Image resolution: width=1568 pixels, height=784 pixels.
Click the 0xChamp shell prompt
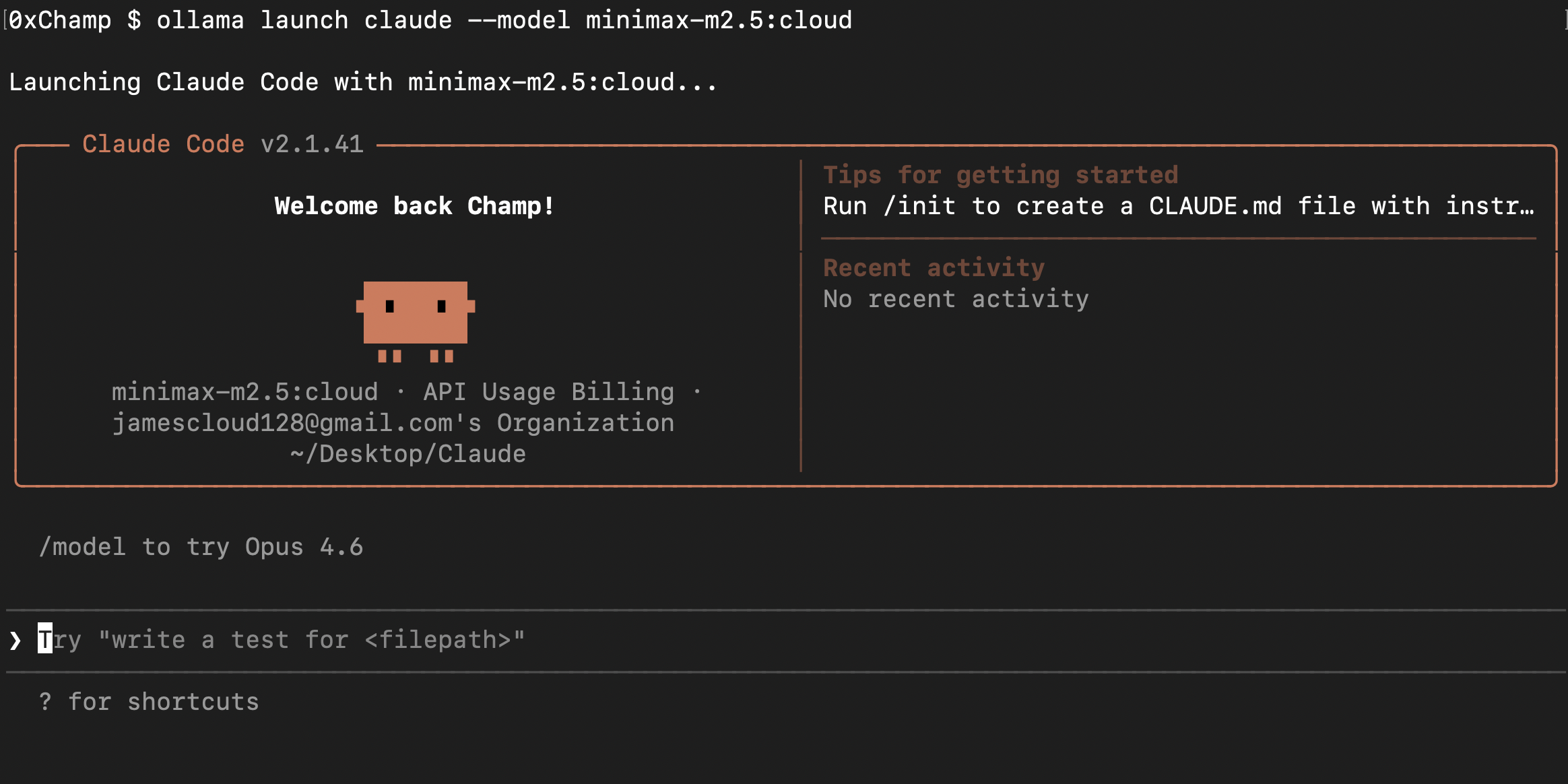click(61, 20)
